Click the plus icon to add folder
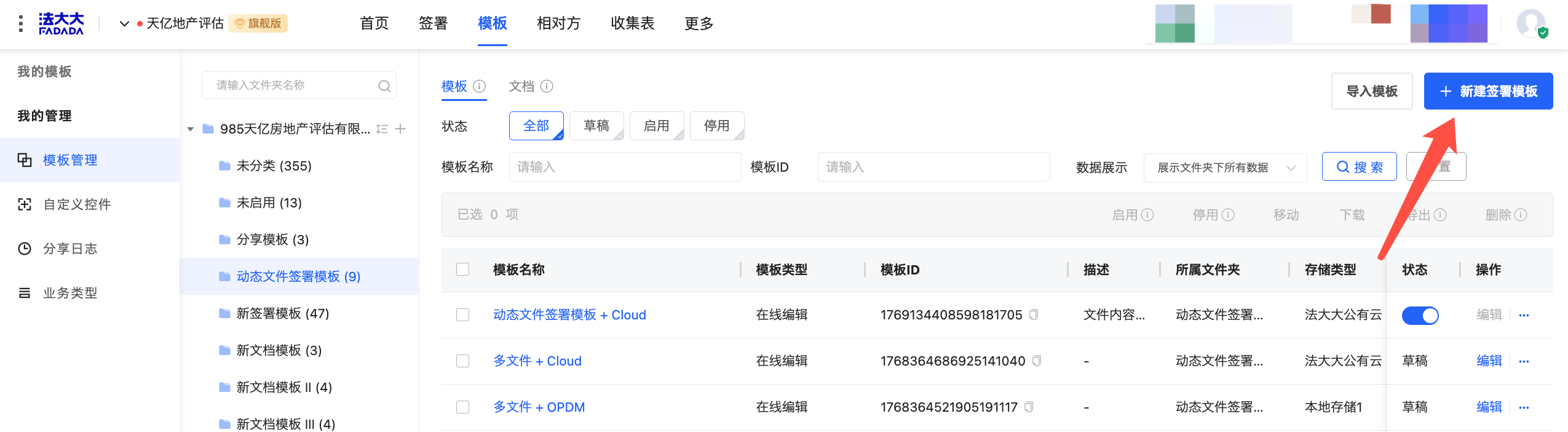Viewport: 1568px width, 432px height. [x=400, y=129]
